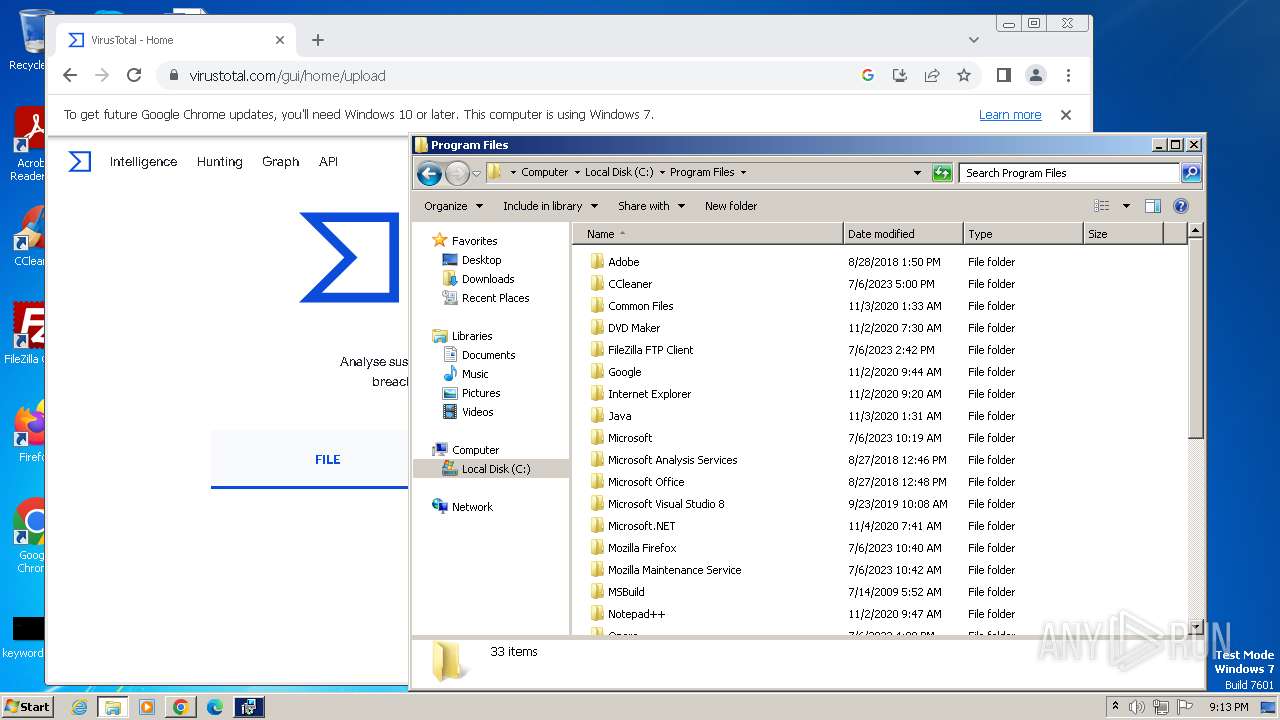The width and height of the screenshot is (1280, 720).
Task: Select Documents under Libraries
Action: [479, 355]
